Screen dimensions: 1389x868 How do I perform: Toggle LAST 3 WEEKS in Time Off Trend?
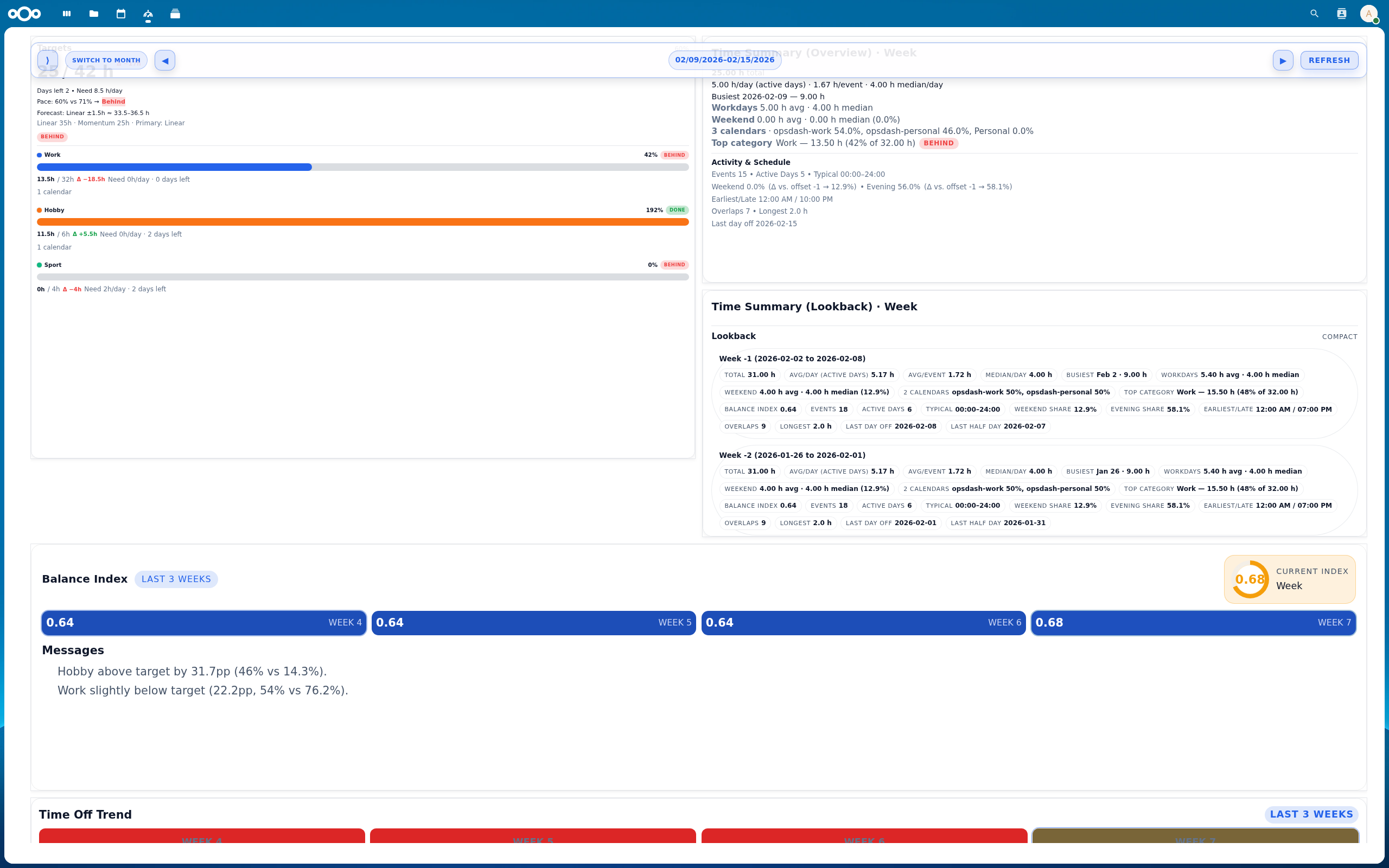1311,814
